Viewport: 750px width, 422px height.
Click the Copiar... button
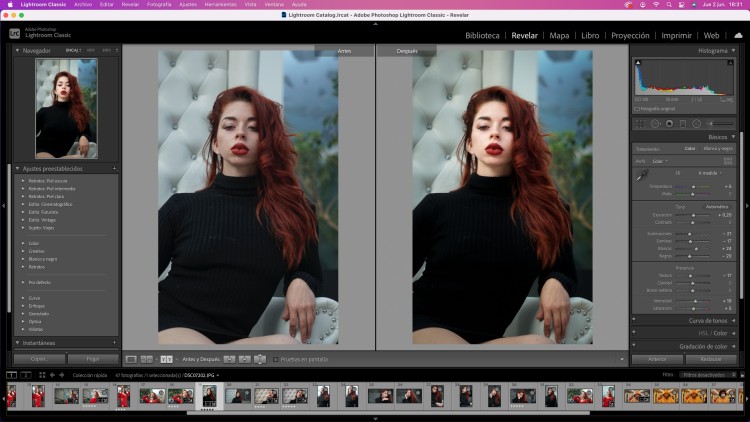(40, 359)
